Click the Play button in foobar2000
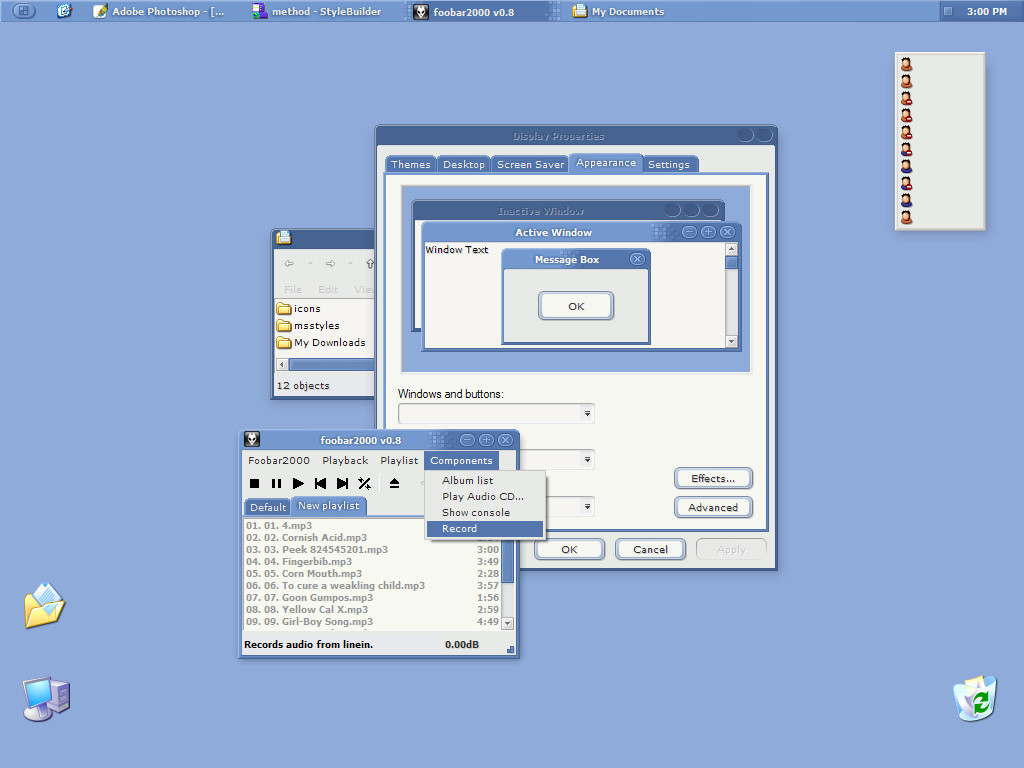 (x=298, y=484)
